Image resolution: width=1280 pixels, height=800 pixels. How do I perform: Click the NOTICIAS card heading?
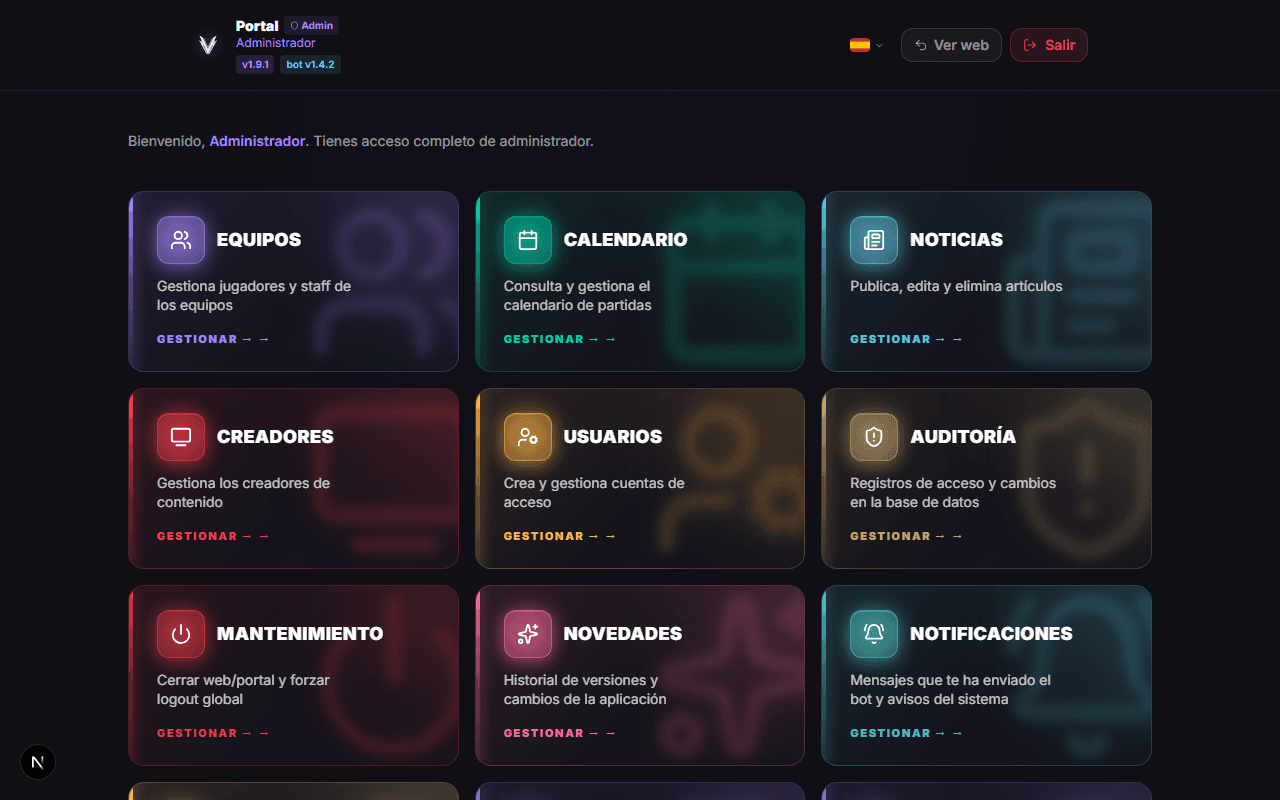[x=956, y=240]
